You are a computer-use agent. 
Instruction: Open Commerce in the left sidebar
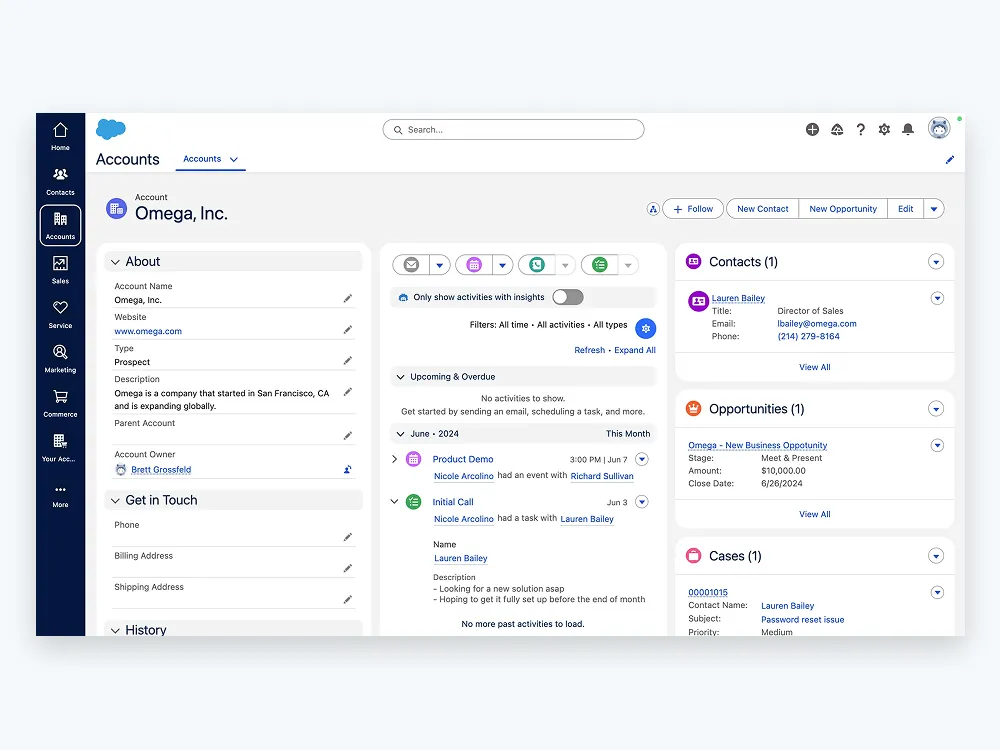[x=60, y=403]
